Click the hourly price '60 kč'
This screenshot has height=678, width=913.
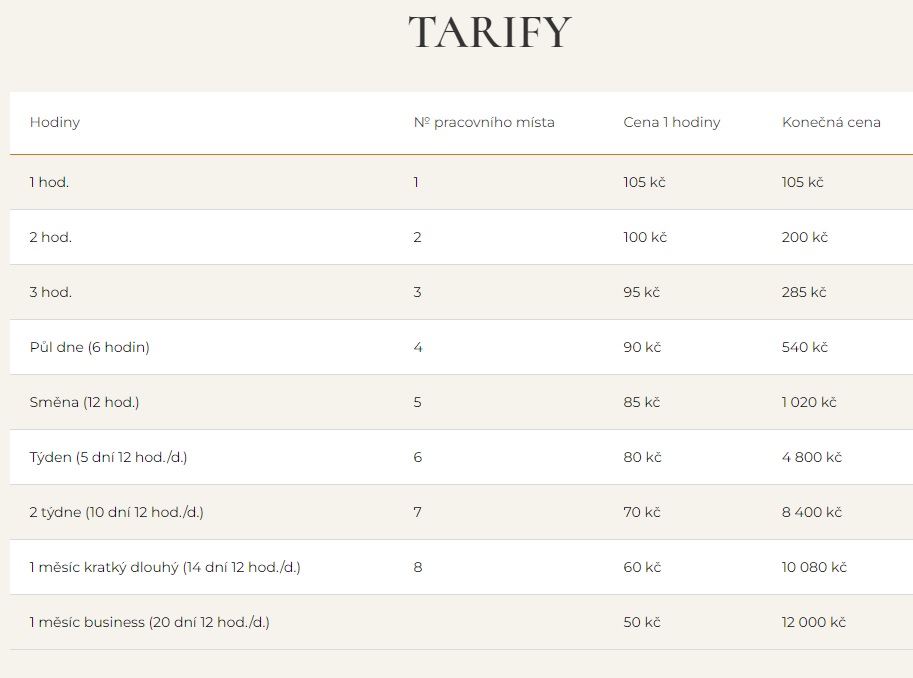tap(642, 567)
